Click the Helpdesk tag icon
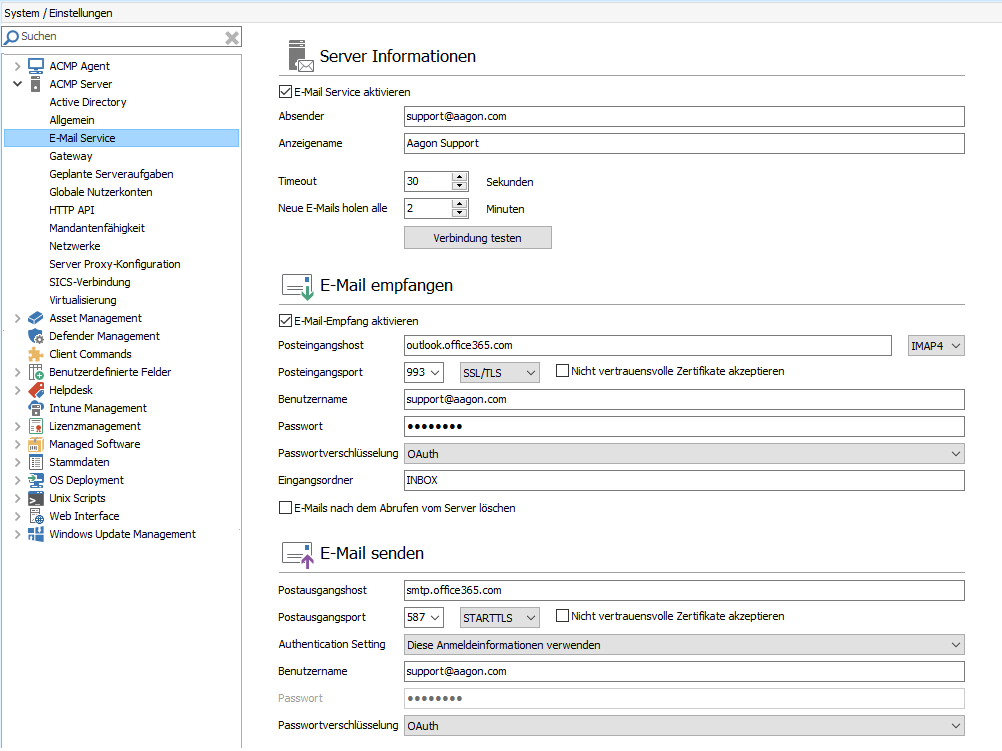 tap(36, 390)
